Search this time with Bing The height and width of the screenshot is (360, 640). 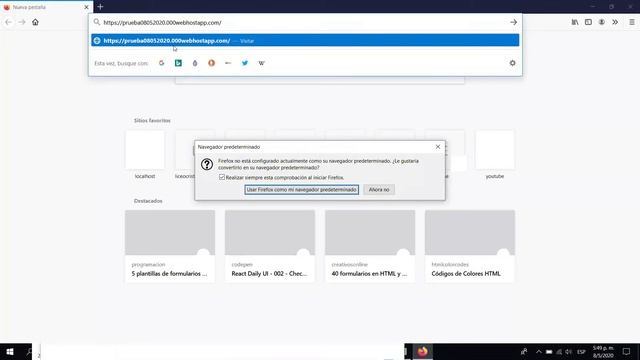(178, 63)
